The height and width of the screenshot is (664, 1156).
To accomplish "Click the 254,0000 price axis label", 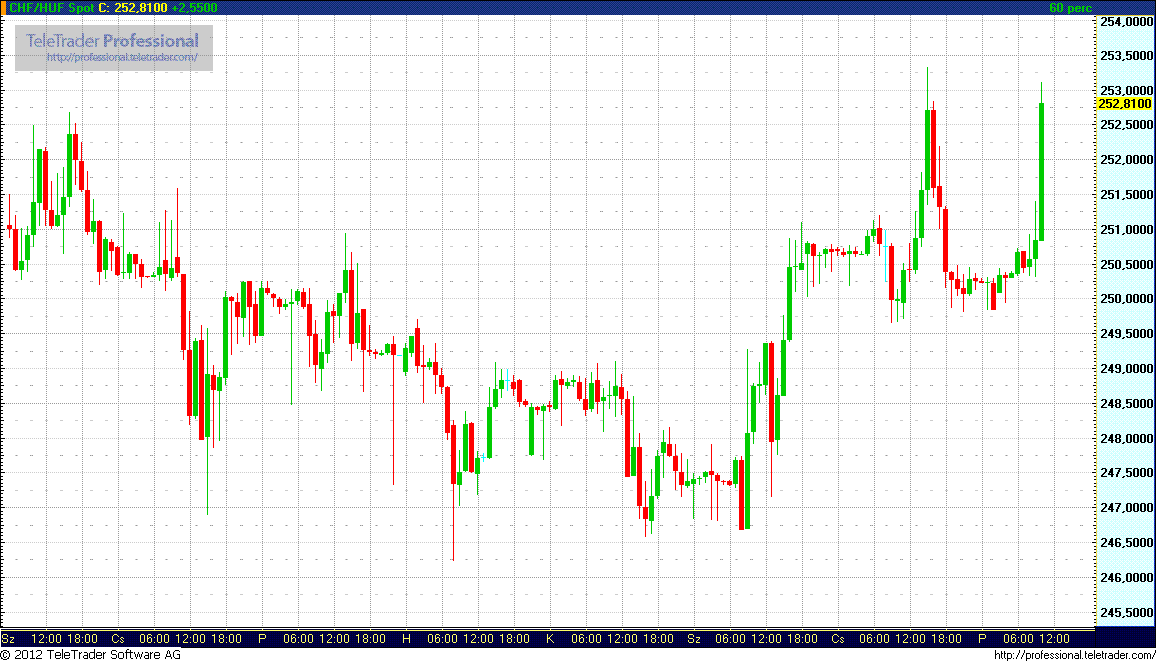I will click(1126, 21).
